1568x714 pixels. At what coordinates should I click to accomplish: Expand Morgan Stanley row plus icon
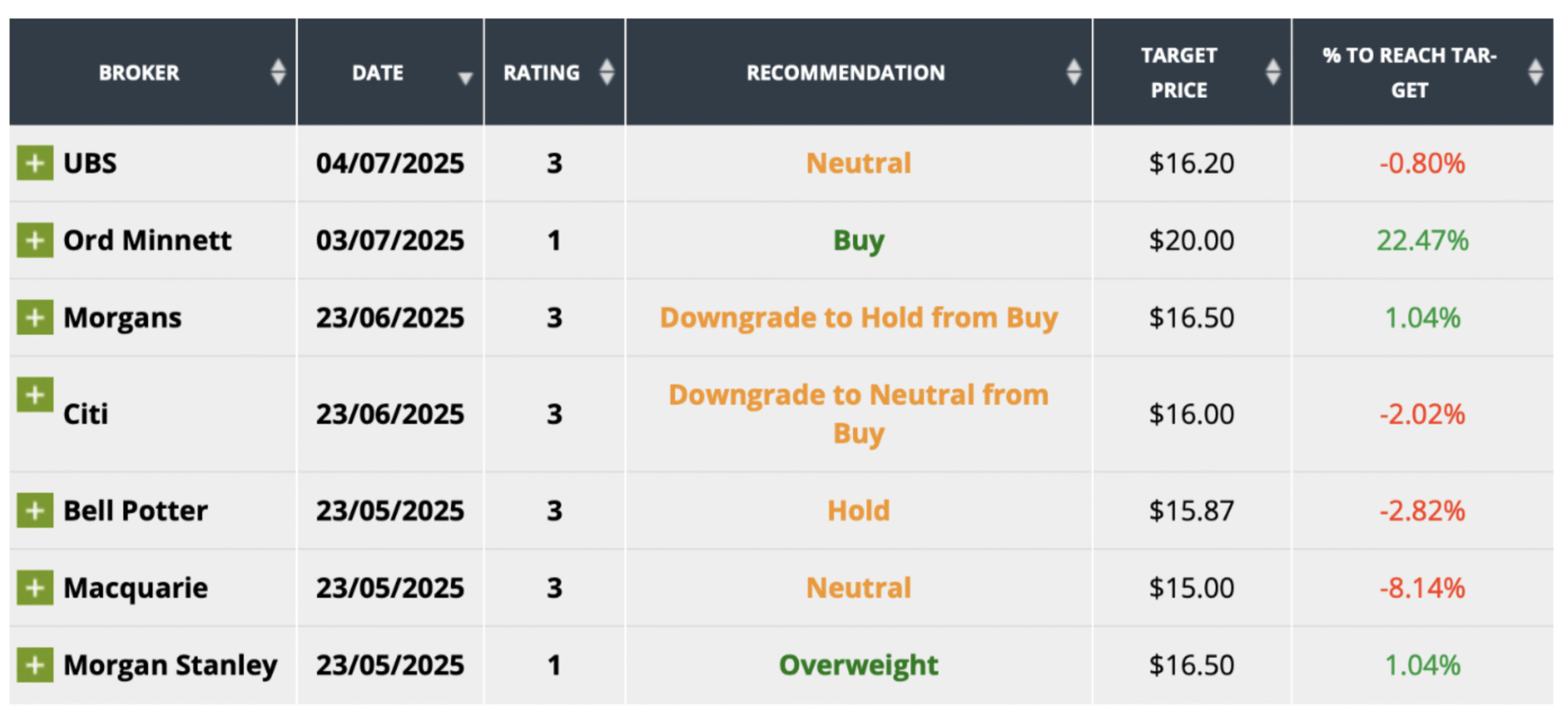tap(35, 665)
